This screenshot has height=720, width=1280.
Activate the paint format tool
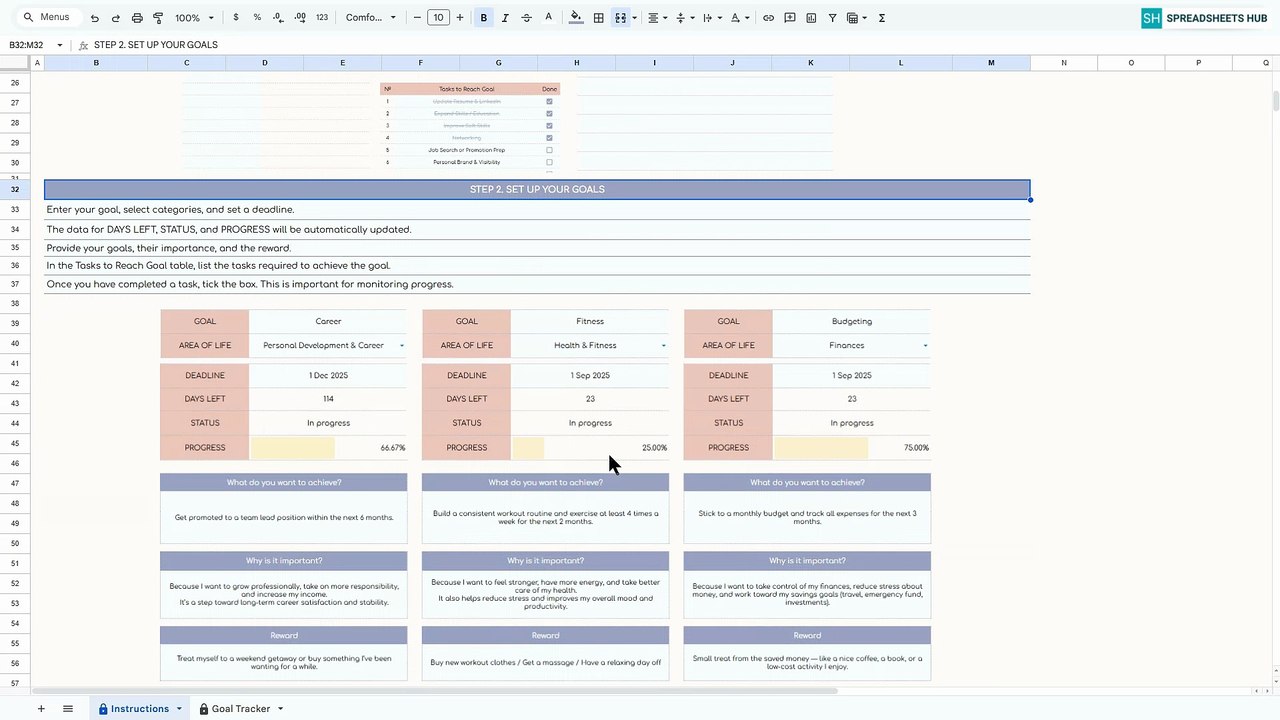click(158, 18)
